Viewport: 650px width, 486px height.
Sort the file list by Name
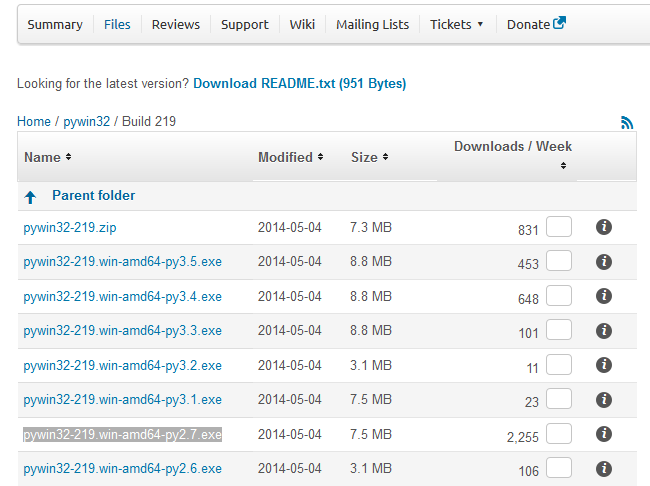coord(47,157)
